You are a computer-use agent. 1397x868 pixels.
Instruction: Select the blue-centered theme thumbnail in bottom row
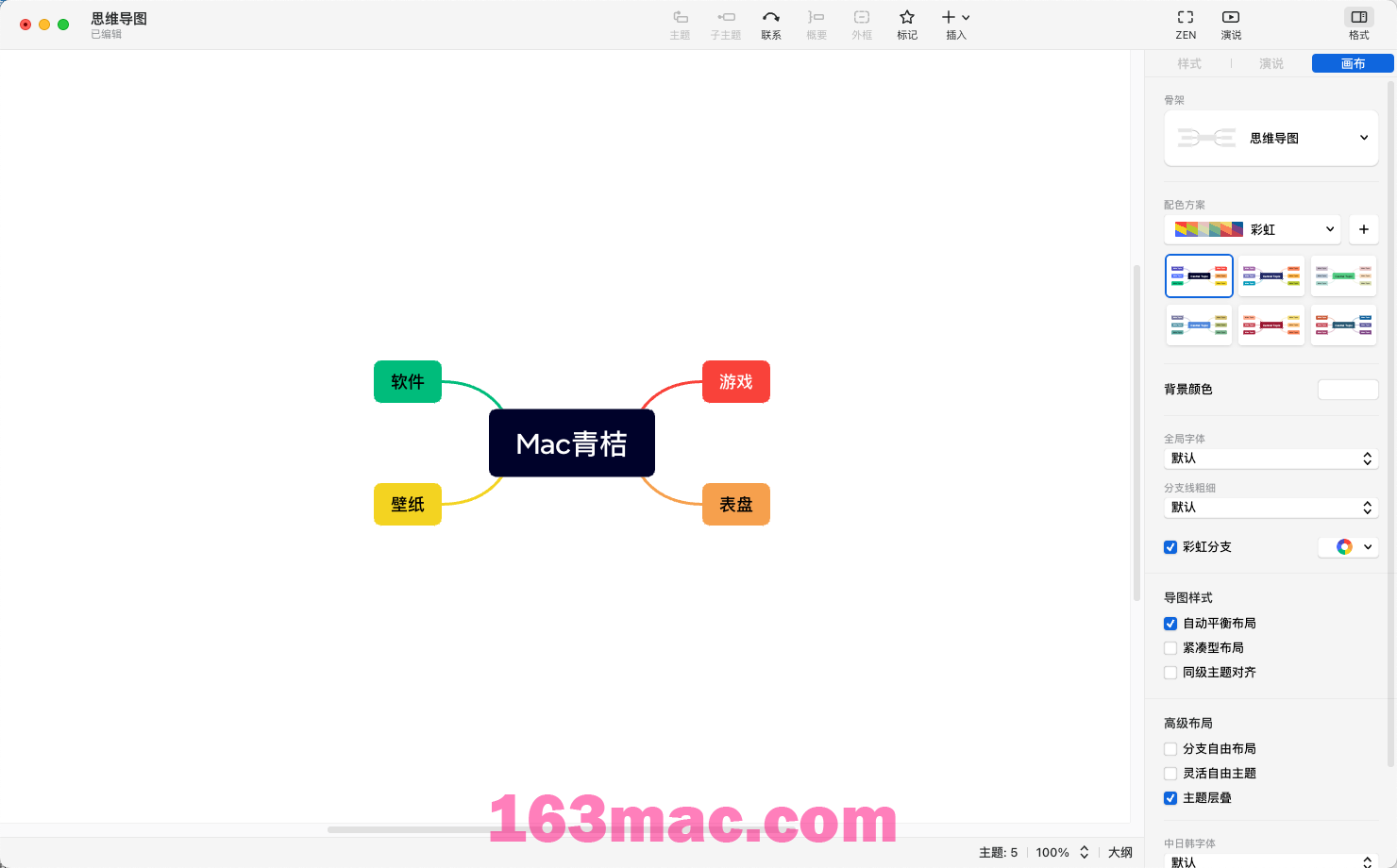coord(1199,325)
